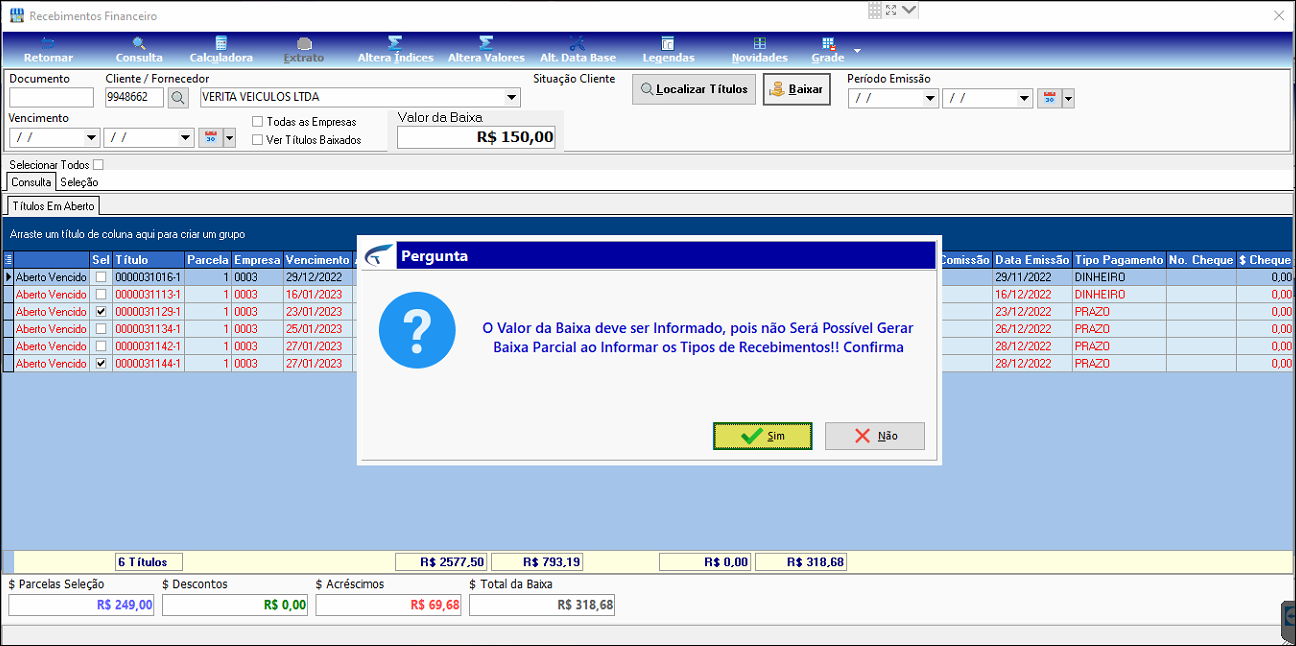
Task: Enable the Ver Títulos Baixados checkbox
Action: click(257, 140)
